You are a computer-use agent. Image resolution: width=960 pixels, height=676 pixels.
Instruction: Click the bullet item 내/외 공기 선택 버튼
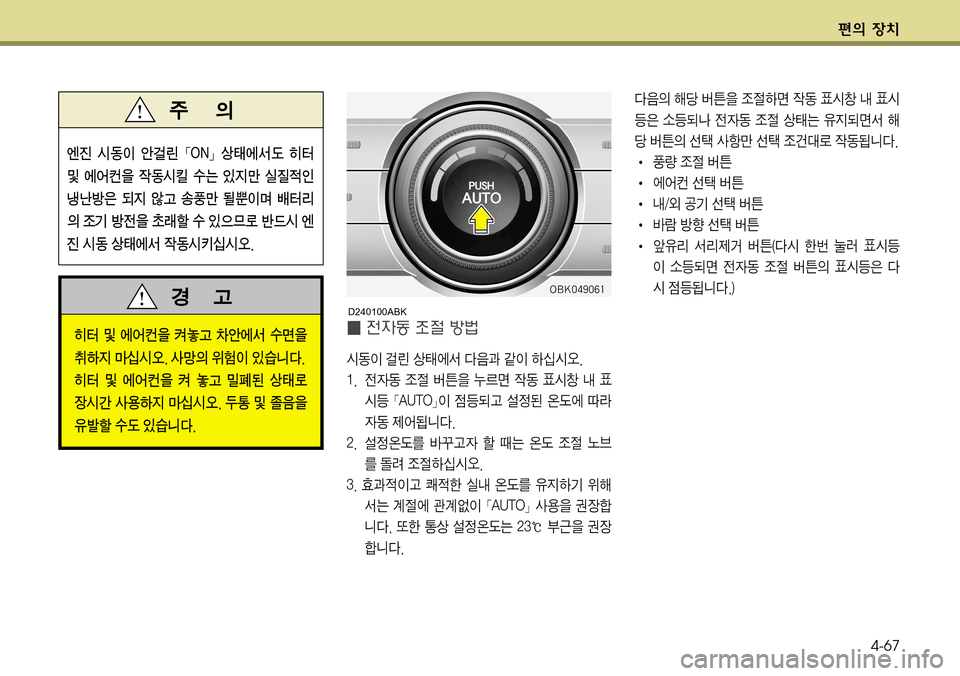click(x=708, y=203)
